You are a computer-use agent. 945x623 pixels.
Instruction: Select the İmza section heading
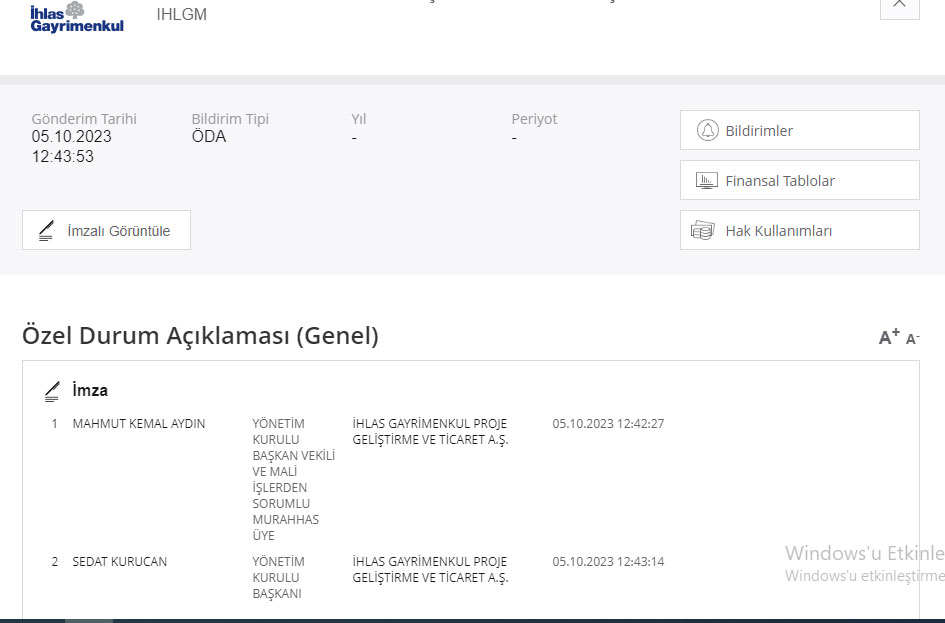pos(90,390)
